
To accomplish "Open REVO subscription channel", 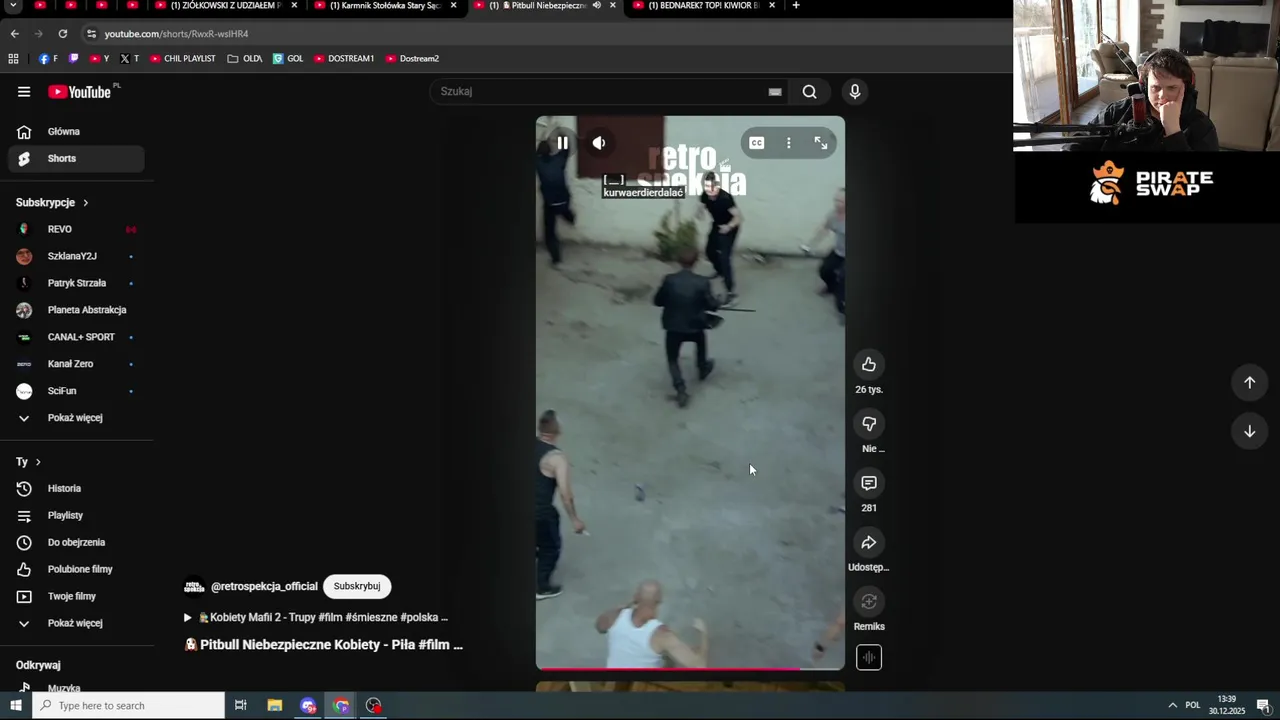I will point(76,229).
